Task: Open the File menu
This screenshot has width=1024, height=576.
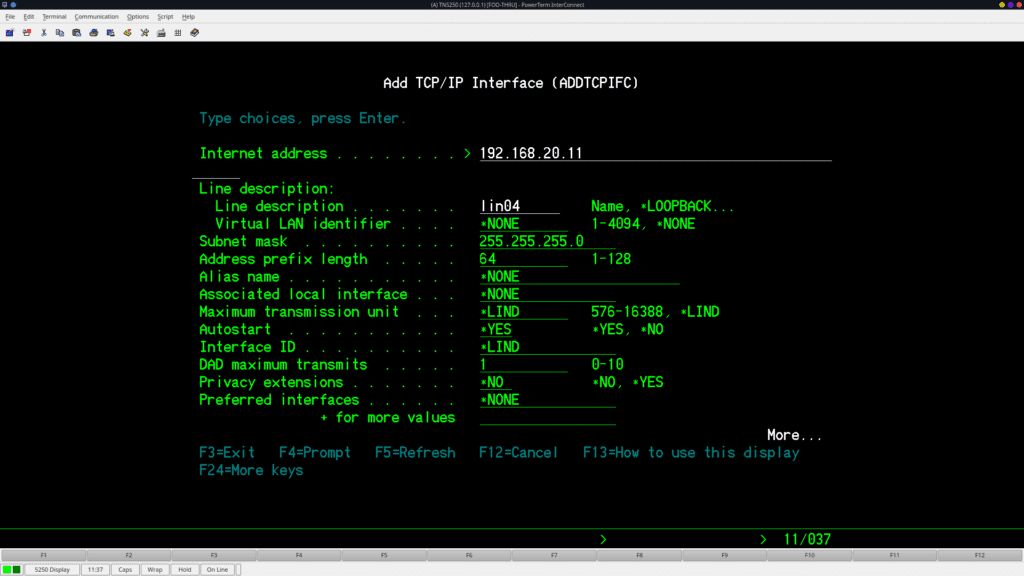Action: click(x=10, y=16)
